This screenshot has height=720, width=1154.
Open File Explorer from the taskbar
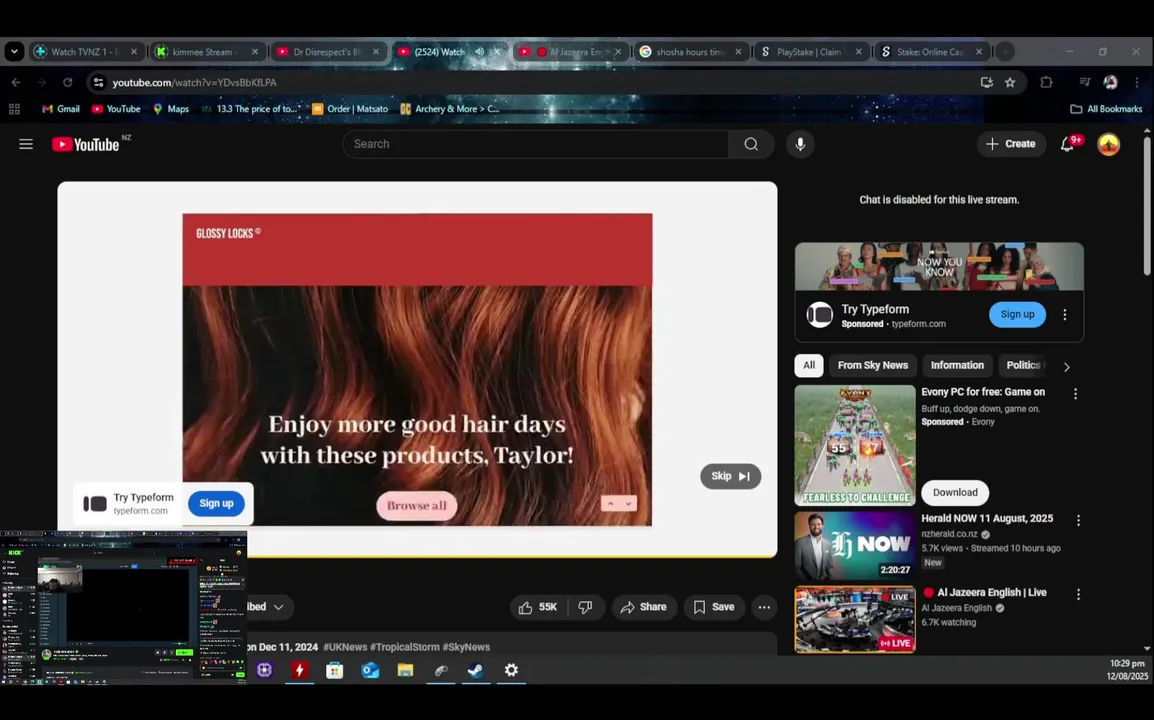tap(406, 670)
